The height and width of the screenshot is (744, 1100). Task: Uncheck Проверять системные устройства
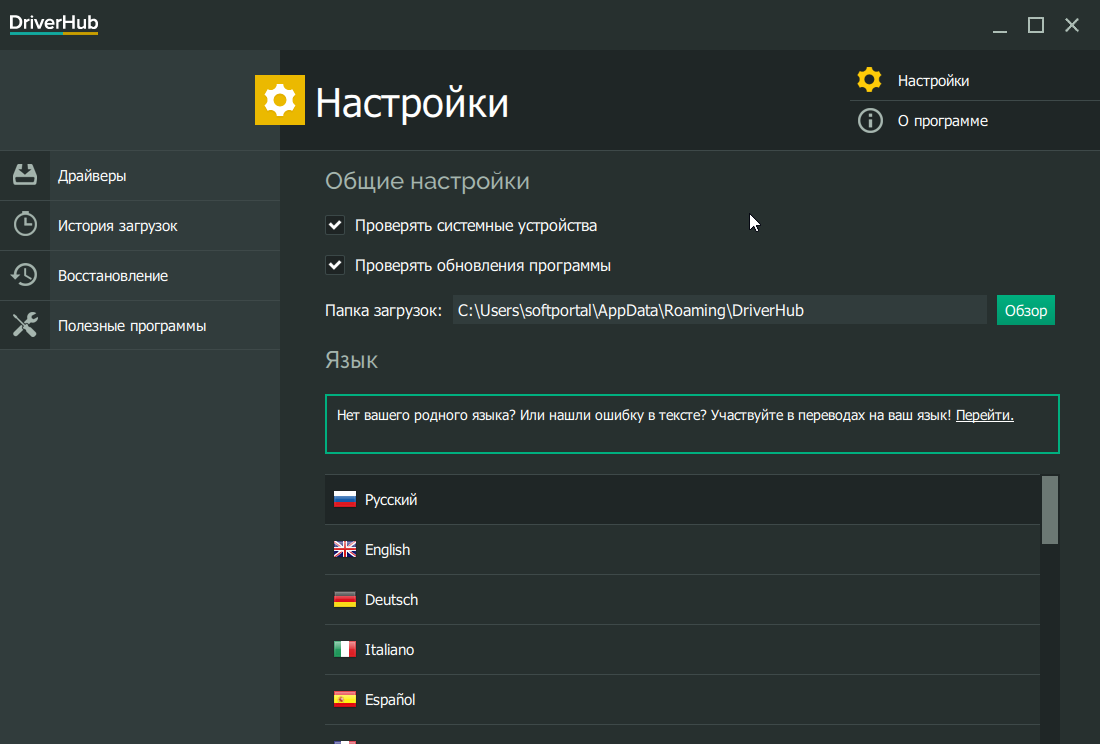tap(335, 225)
